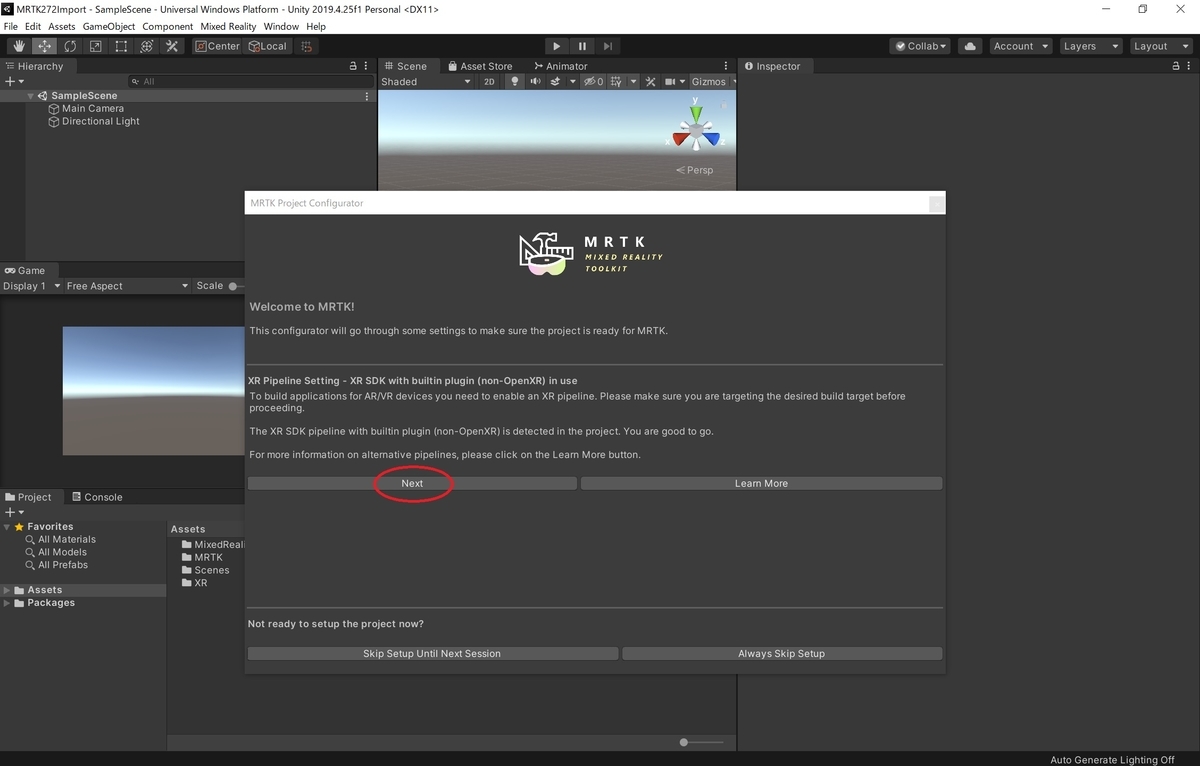Select Directional Light in Hierarchy
This screenshot has width=1200, height=766.
pyautogui.click(x=101, y=121)
